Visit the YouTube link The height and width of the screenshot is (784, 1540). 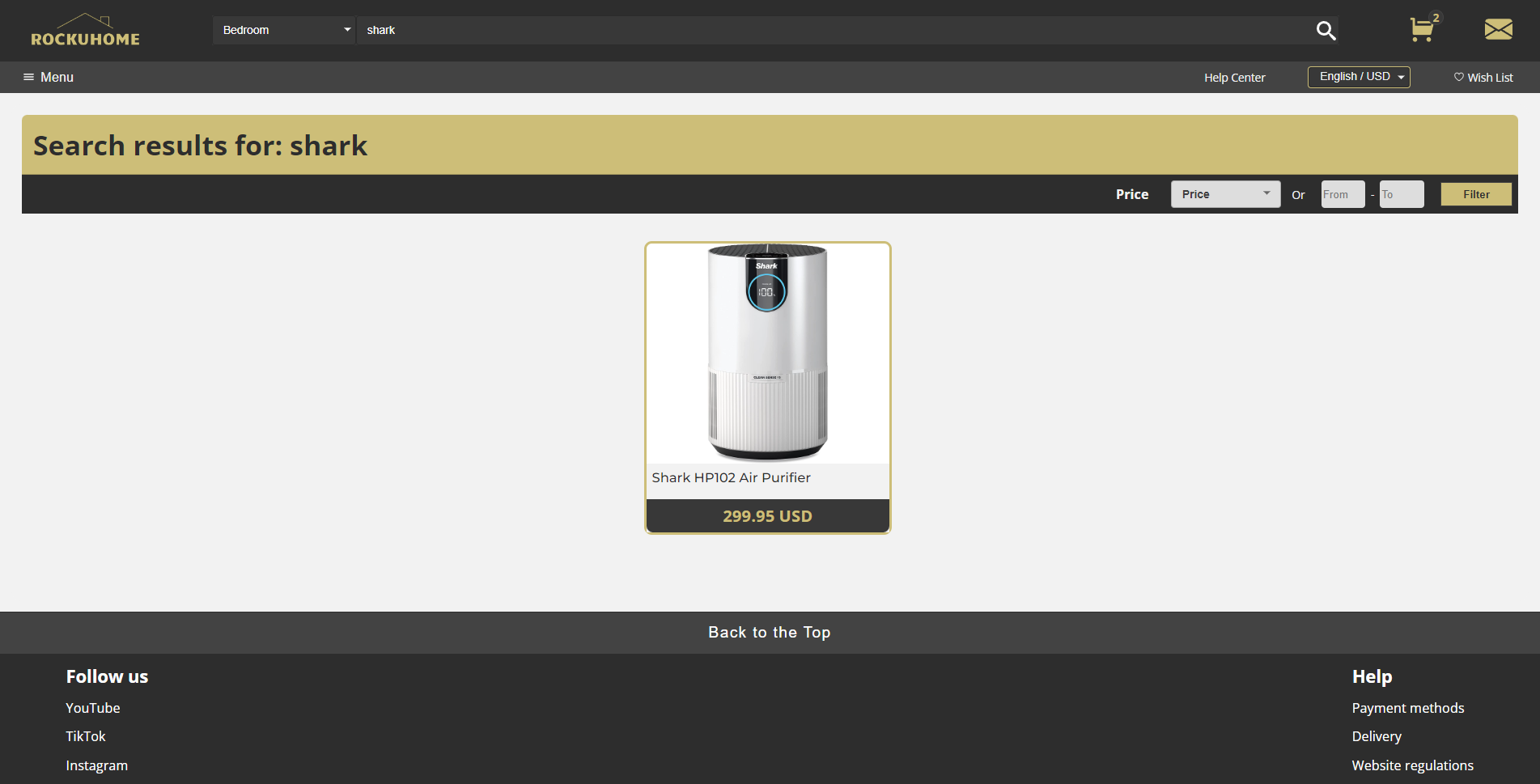[92, 707]
